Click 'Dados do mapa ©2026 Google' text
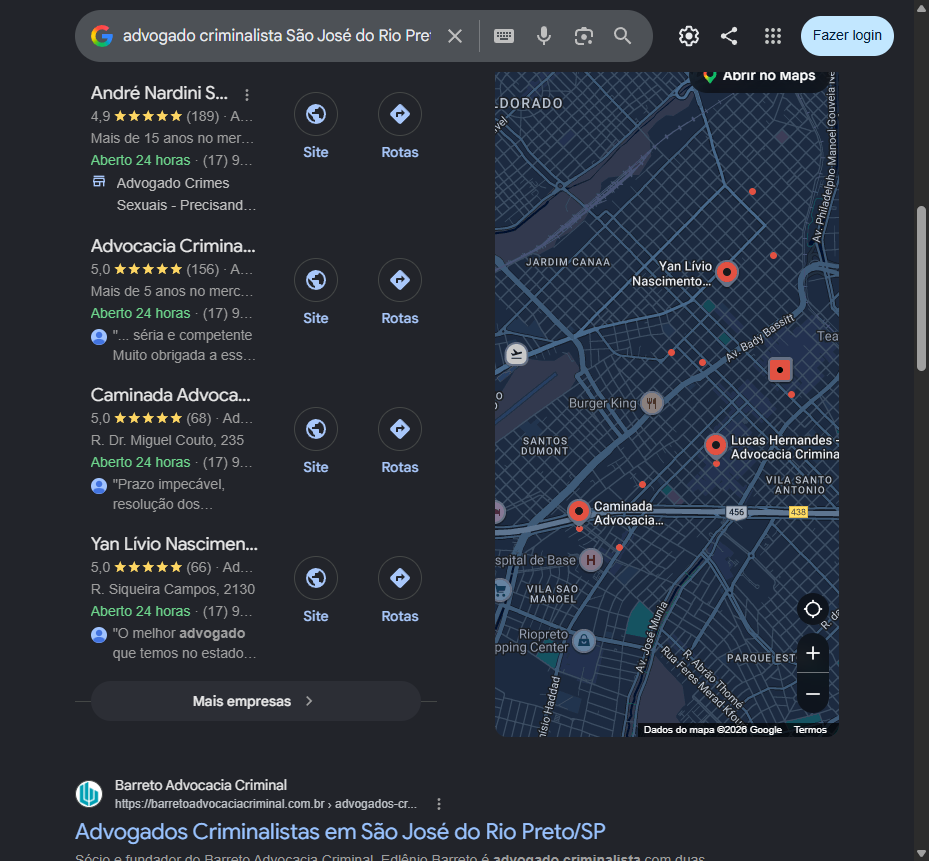Screen dimensions: 929x861 coord(713,730)
